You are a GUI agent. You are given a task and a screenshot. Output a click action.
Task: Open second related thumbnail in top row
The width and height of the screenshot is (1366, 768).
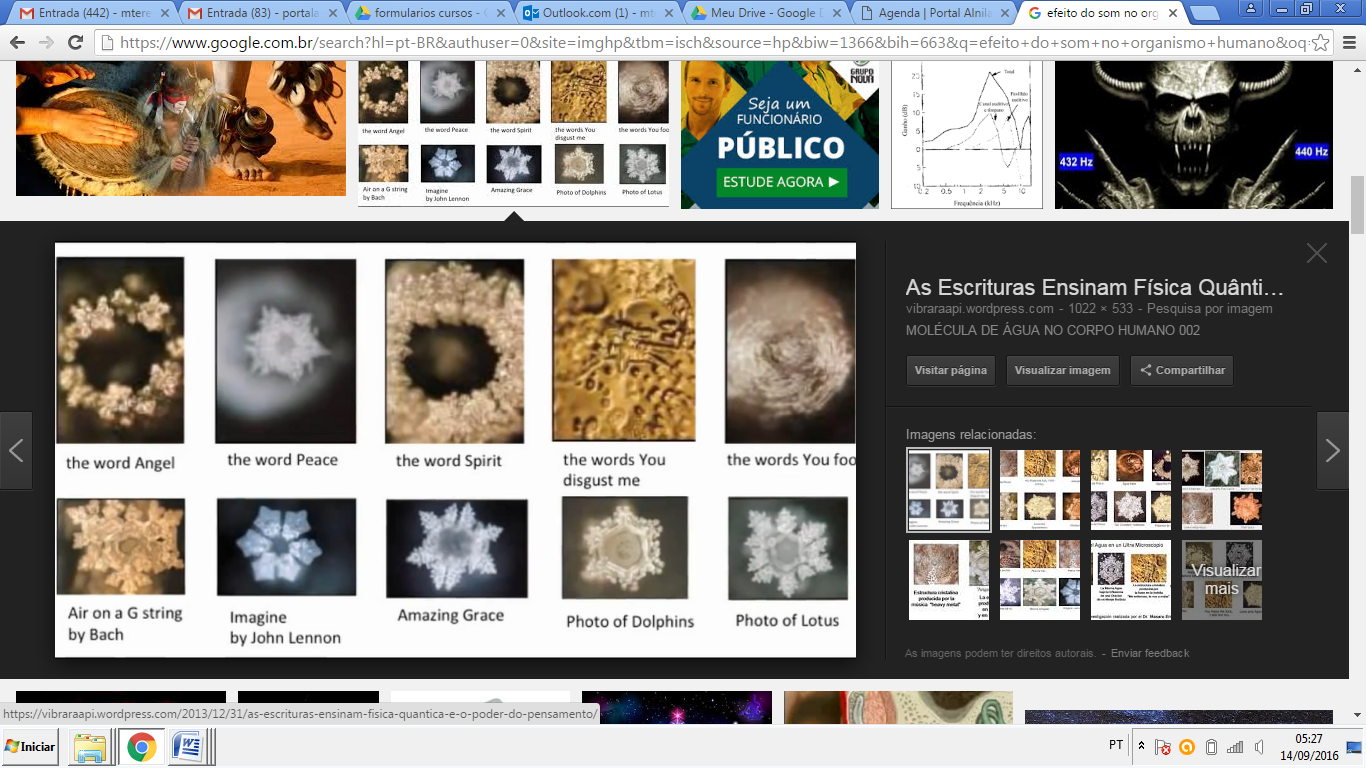[x=1040, y=490]
